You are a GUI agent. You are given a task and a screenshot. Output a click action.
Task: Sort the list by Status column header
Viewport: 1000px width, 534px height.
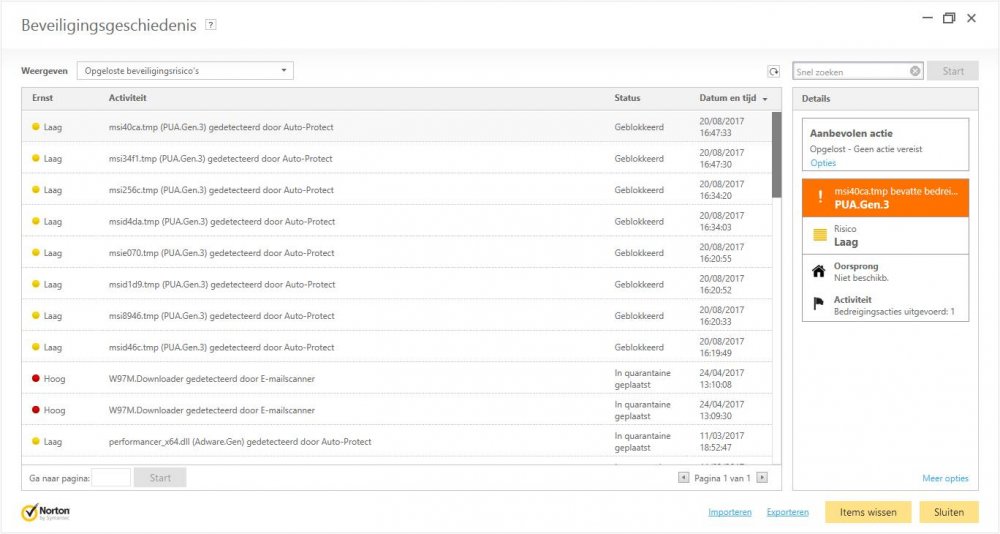point(627,98)
